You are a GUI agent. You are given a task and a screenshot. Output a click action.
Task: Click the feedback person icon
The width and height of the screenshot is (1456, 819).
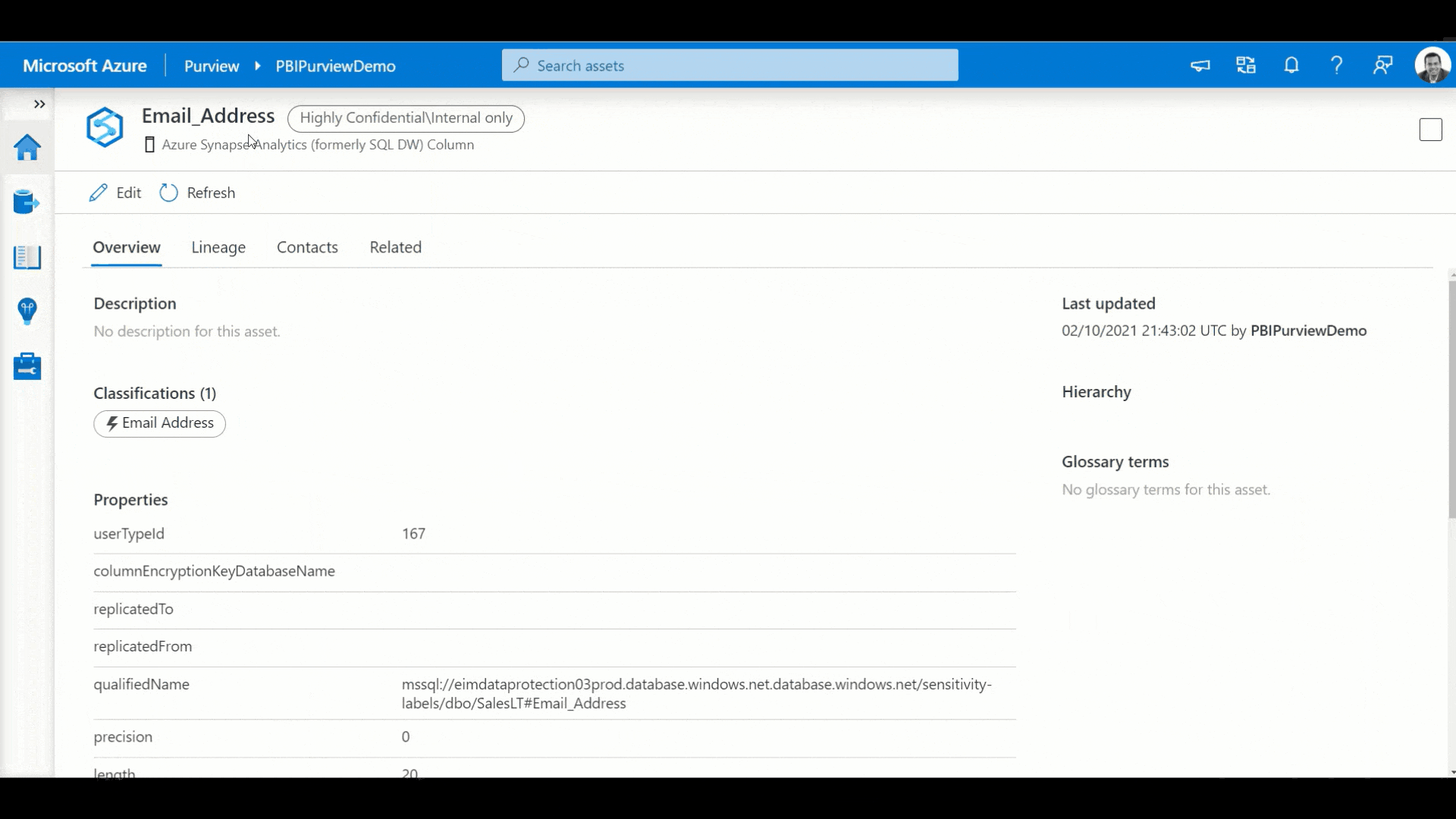click(x=1383, y=65)
